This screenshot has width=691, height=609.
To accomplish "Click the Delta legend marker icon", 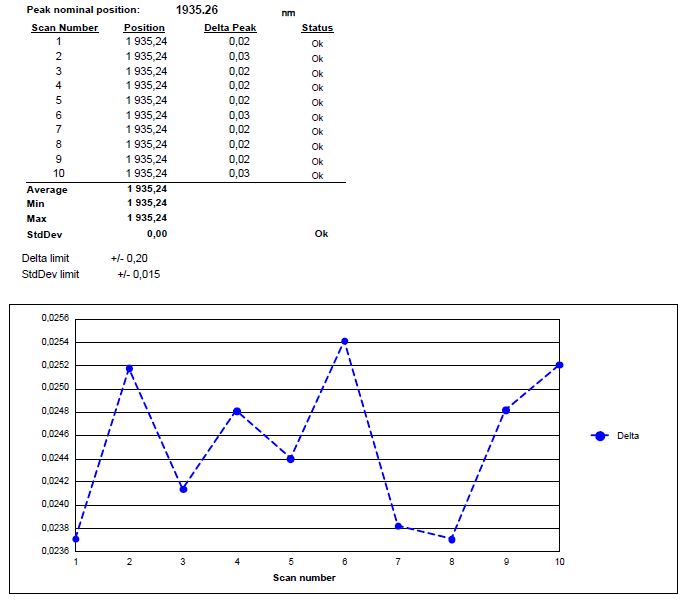I will [x=600, y=436].
